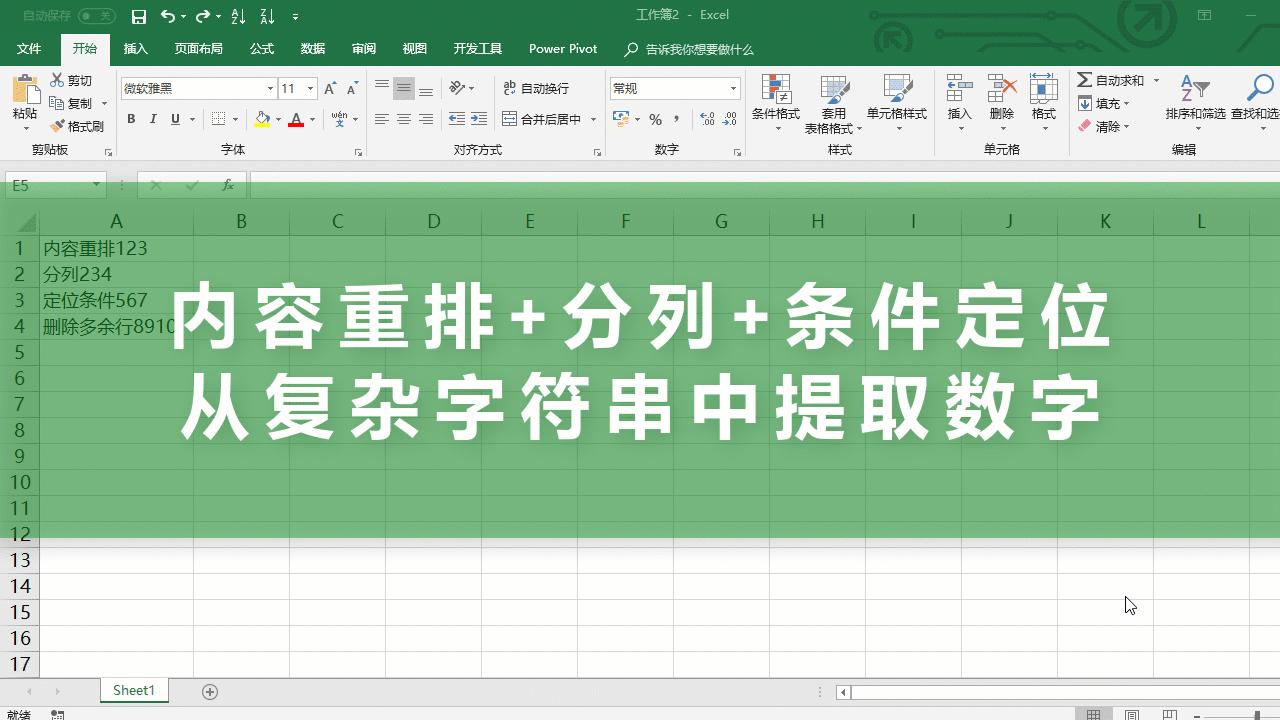Click the Save icon
Image resolution: width=1280 pixels, height=720 pixels.
[x=138, y=16]
